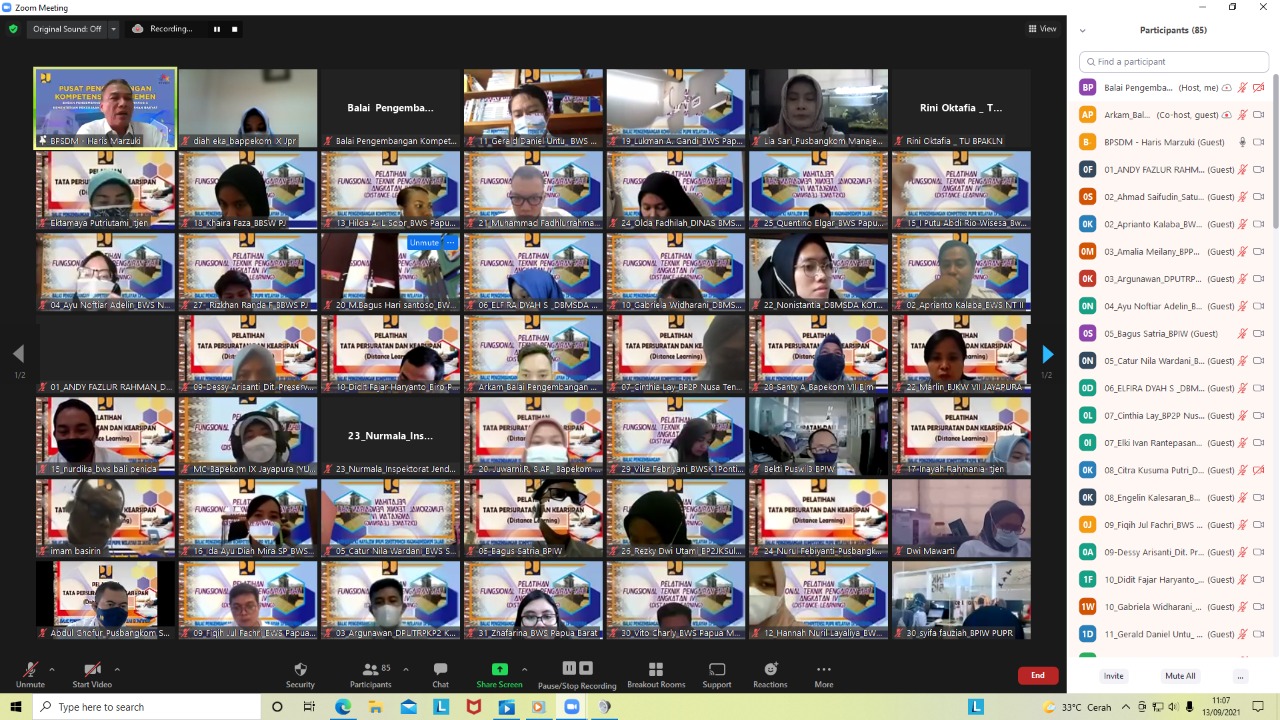Stop recording from the bottom Pause/Stop Recording control
Screen dimensions: 1280x720
586,668
